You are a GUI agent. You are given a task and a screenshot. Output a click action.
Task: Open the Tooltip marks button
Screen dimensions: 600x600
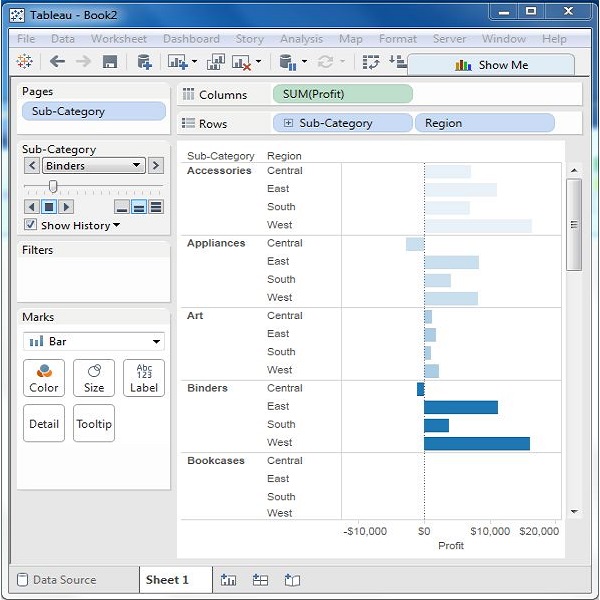94,423
